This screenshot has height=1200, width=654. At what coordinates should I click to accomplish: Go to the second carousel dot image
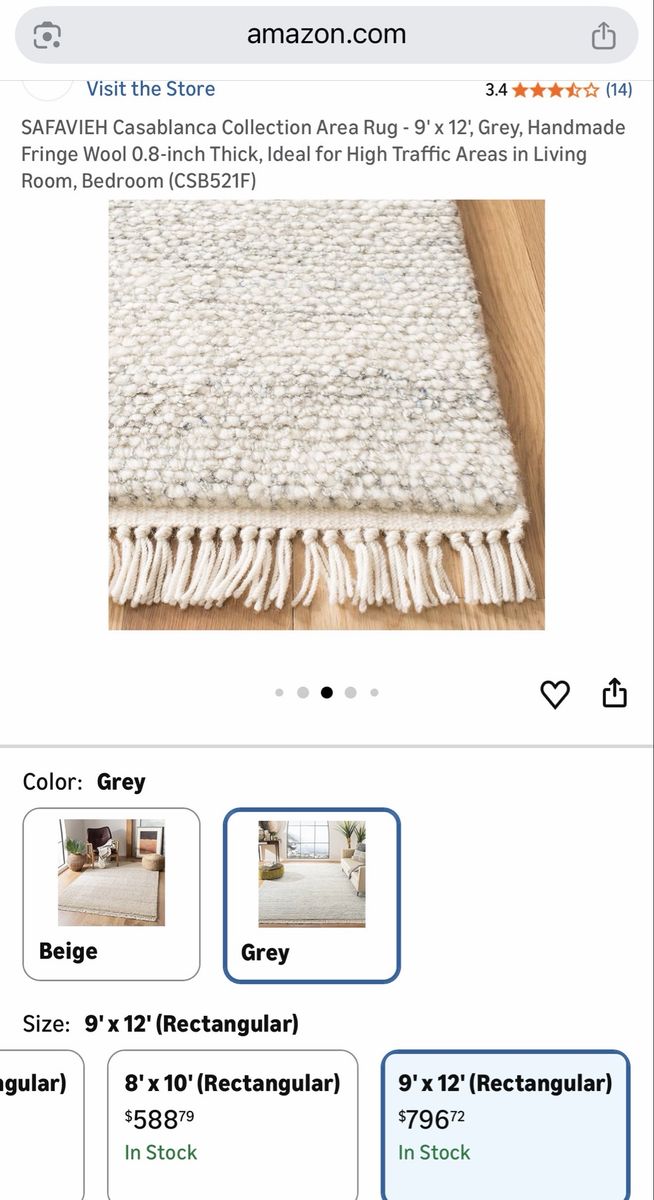(303, 692)
